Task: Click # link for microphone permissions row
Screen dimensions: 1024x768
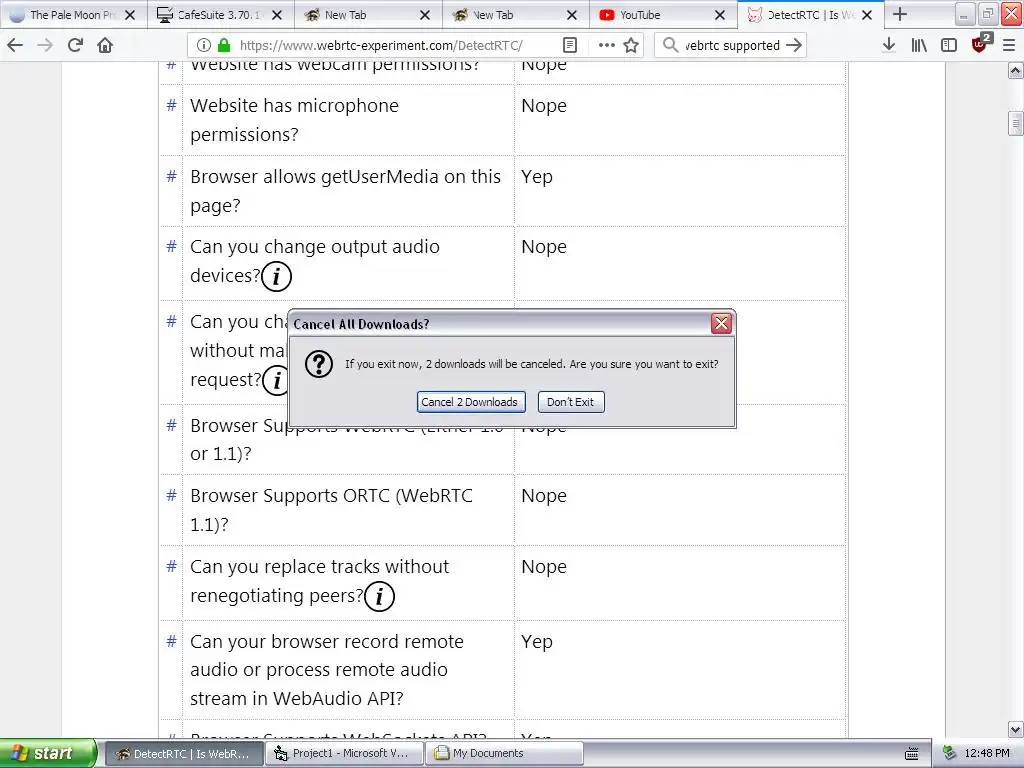Action: (171, 104)
